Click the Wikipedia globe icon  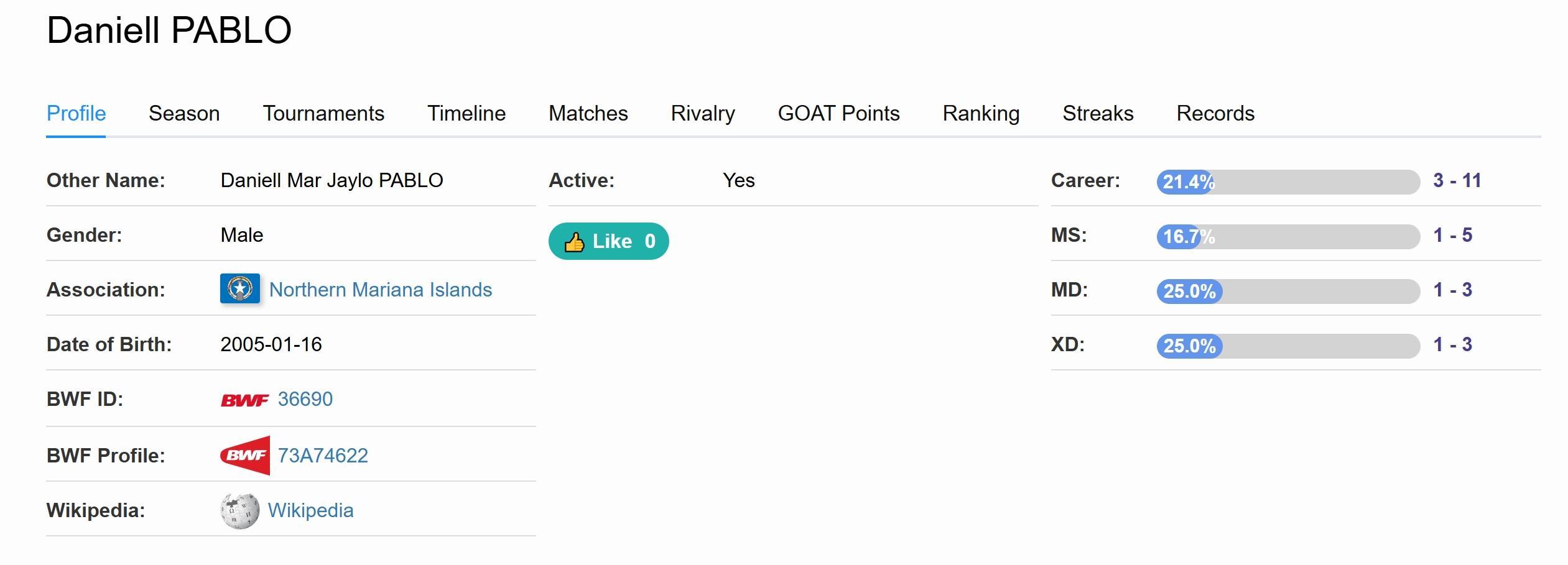(239, 511)
